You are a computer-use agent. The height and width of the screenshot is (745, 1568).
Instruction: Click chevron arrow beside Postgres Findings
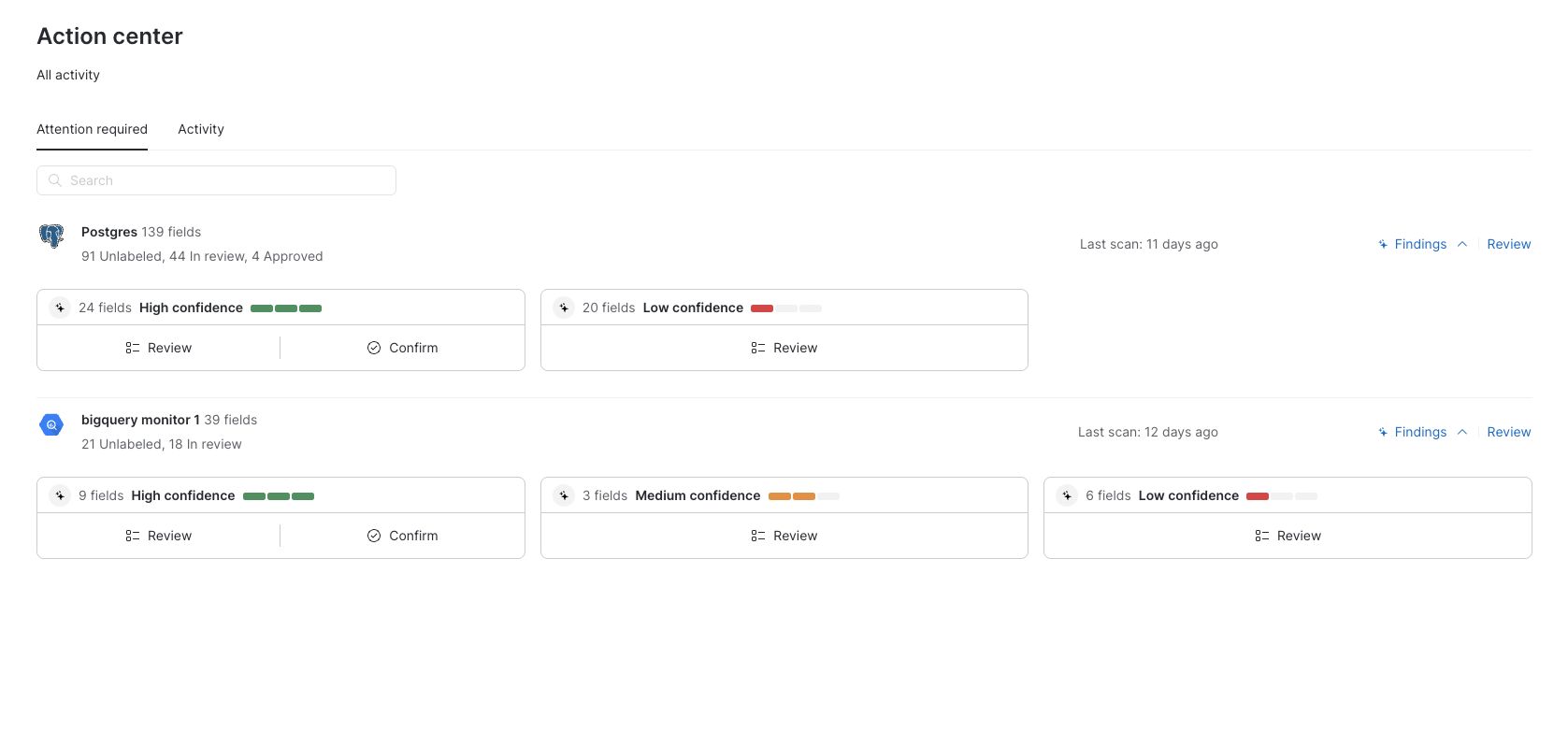(x=1462, y=244)
